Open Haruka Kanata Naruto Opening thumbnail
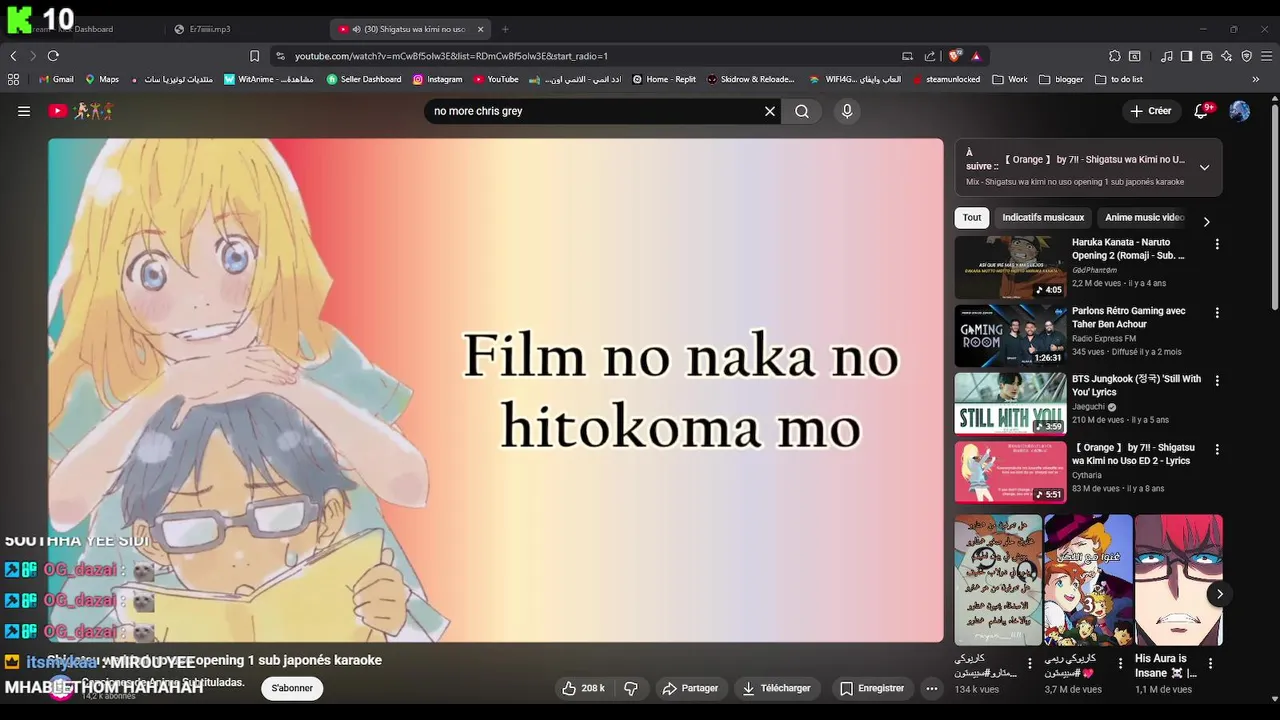 pos(1010,267)
